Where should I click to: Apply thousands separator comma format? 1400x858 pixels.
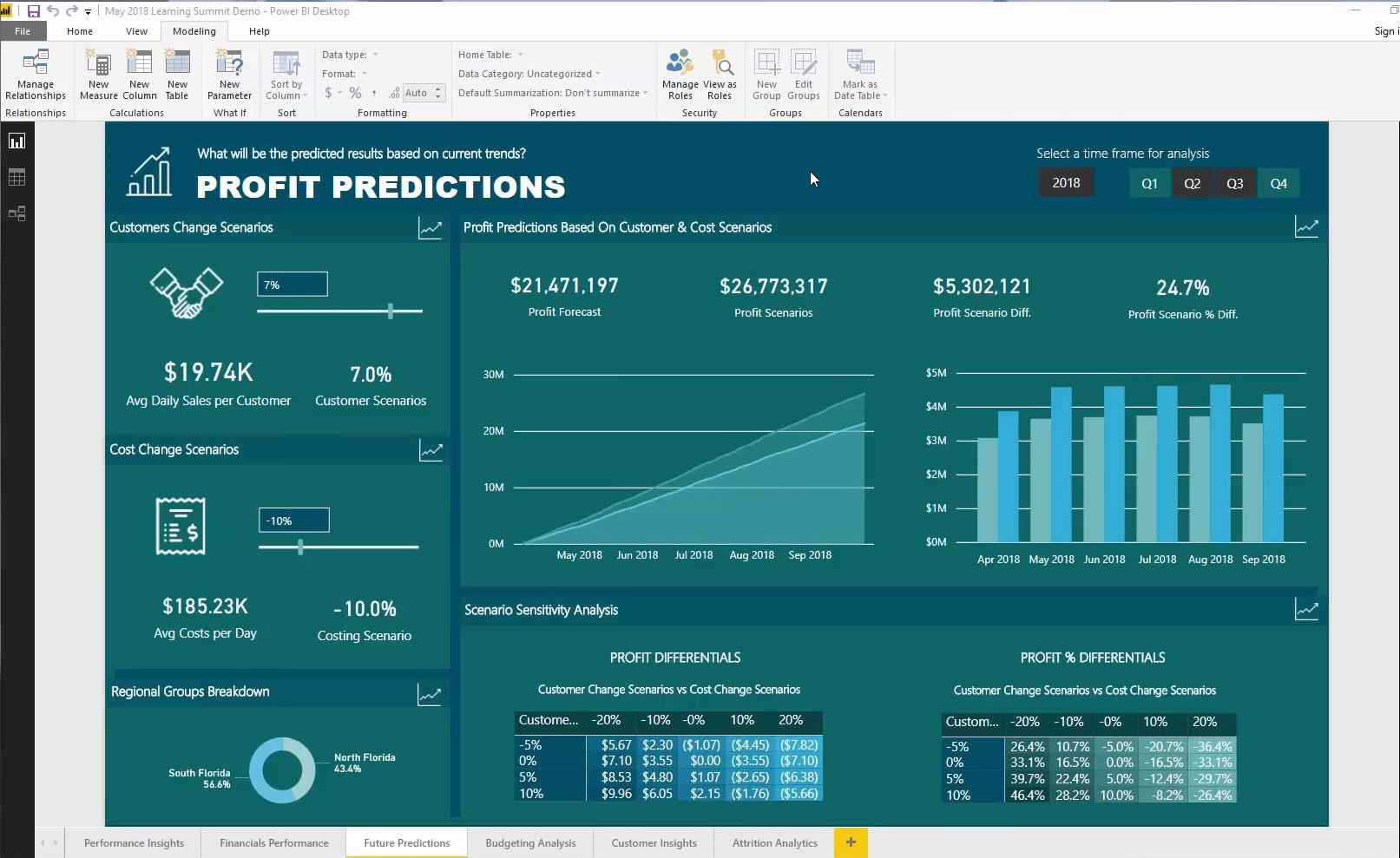[x=374, y=93]
